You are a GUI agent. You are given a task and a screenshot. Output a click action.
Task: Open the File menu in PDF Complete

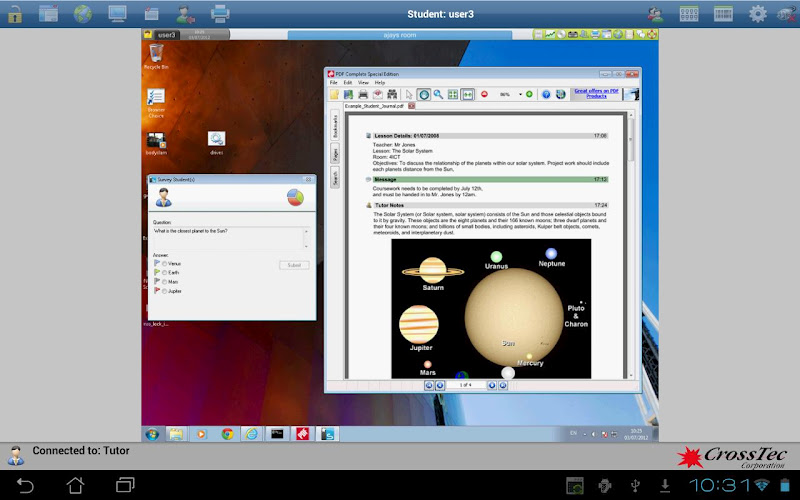(x=334, y=82)
